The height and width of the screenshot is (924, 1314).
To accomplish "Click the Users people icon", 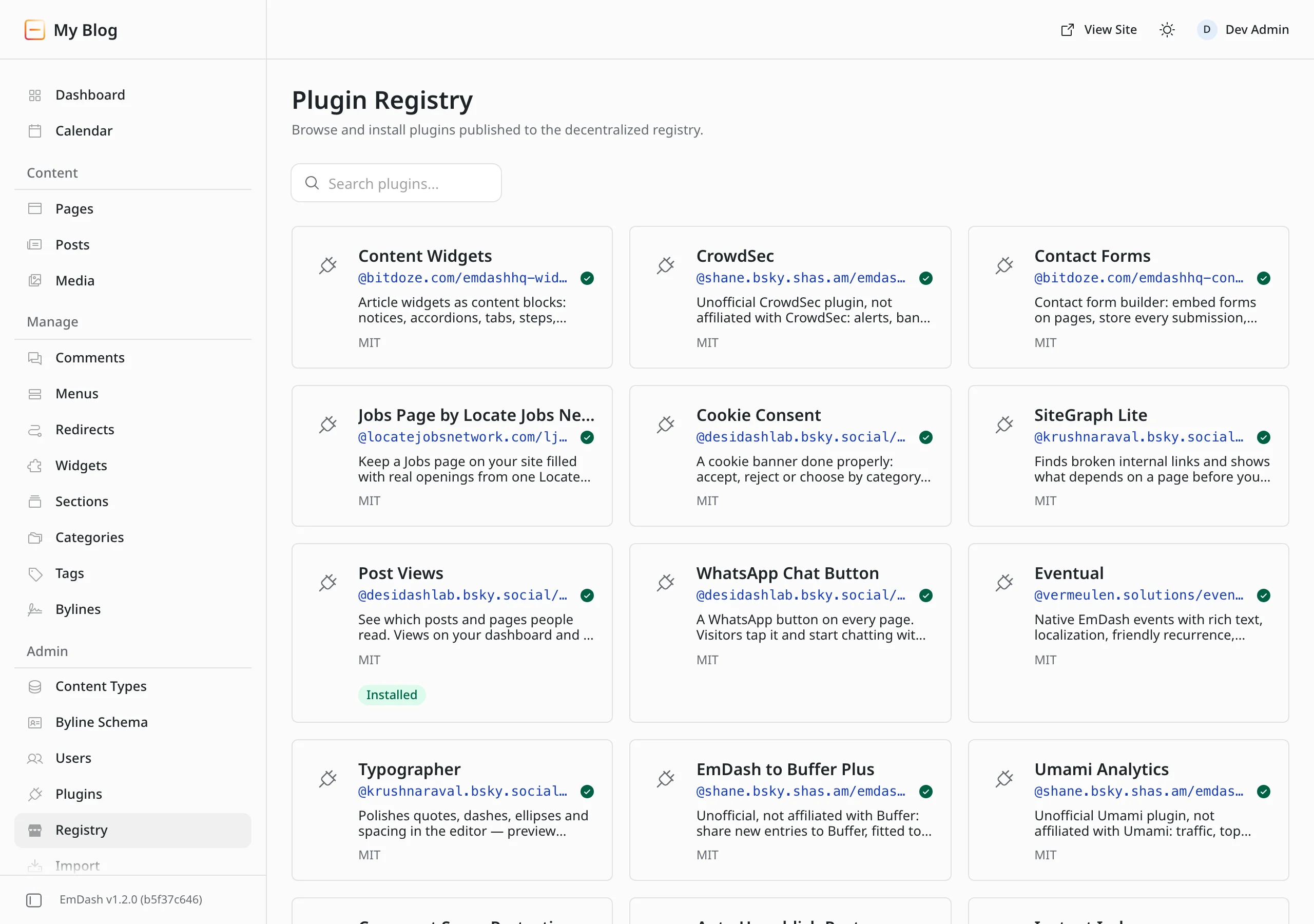I will click(35, 759).
